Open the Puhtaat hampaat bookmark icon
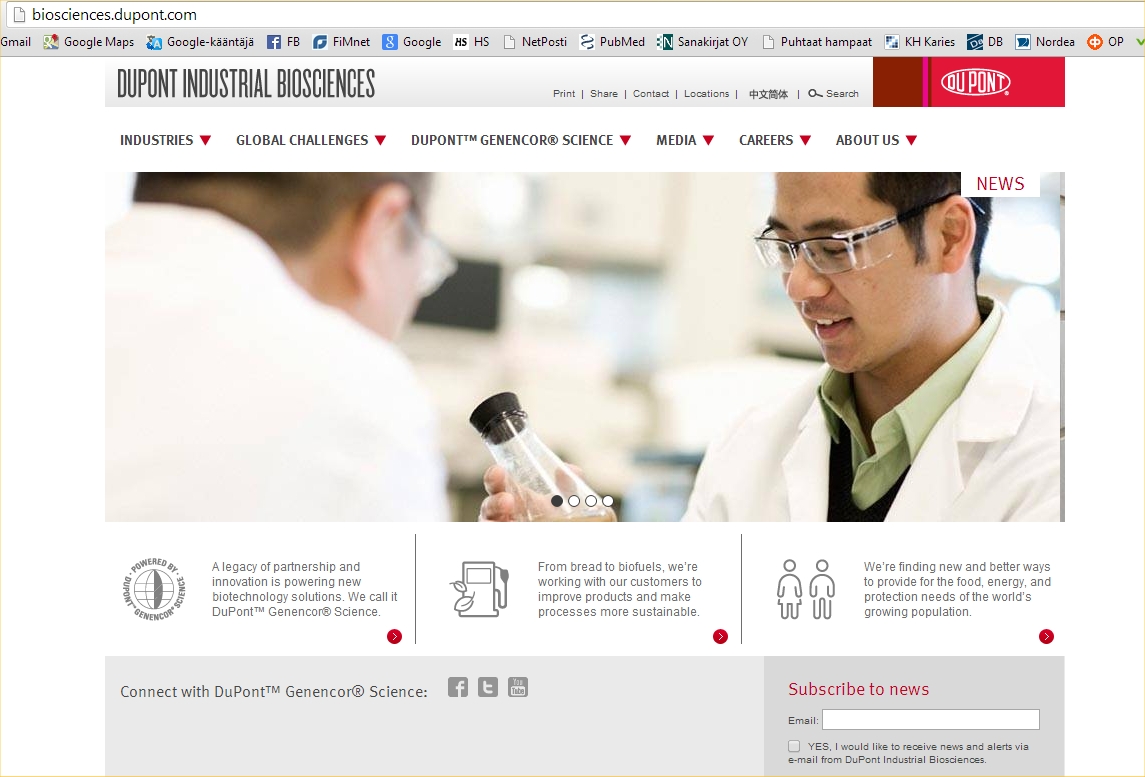The width and height of the screenshot is (1145, 777). pos(768,42)
